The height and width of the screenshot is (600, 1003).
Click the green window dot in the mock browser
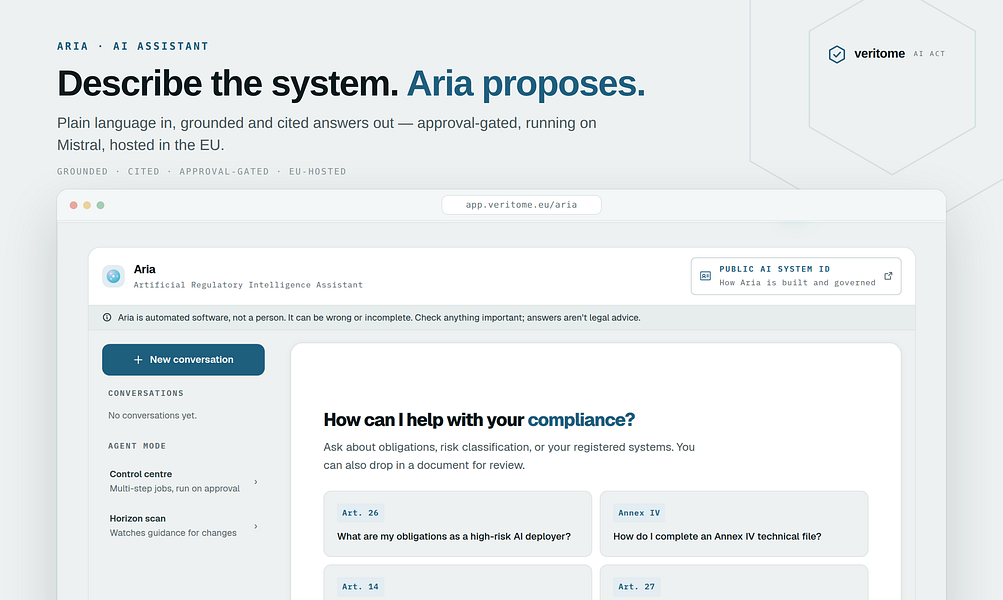(100, 205)
